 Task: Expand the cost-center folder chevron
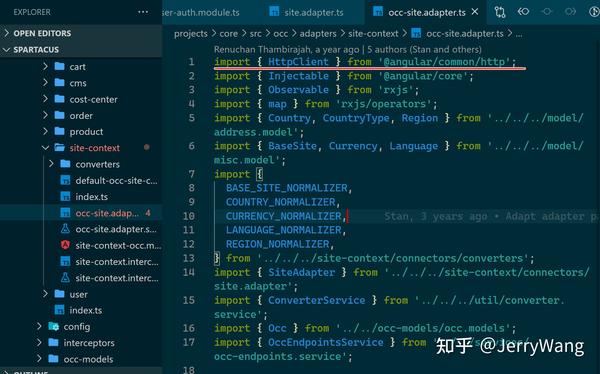point(46,99)
